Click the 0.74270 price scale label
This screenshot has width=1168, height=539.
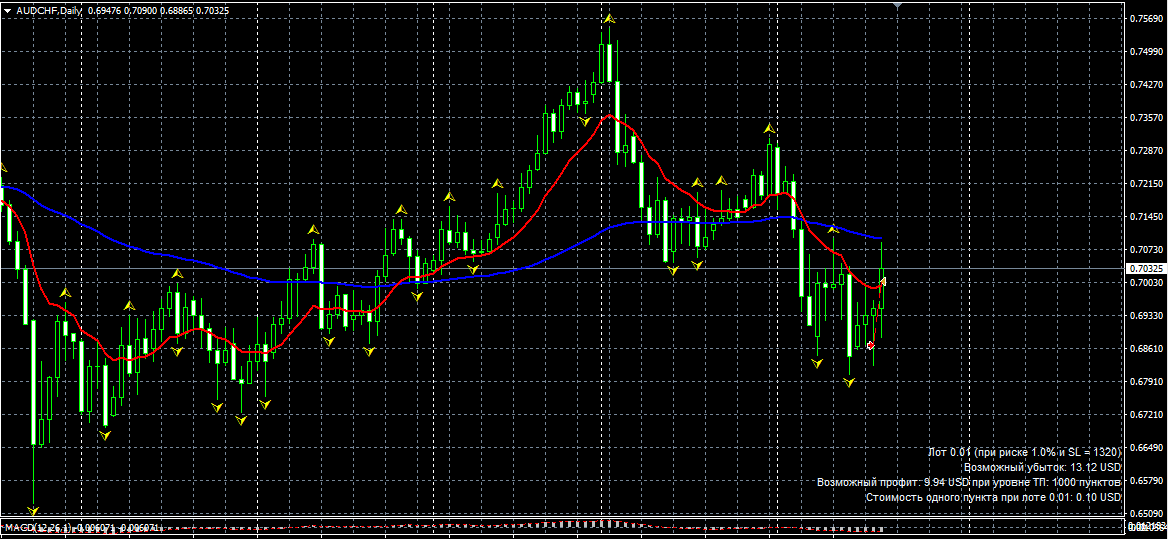pos(1147,85)
